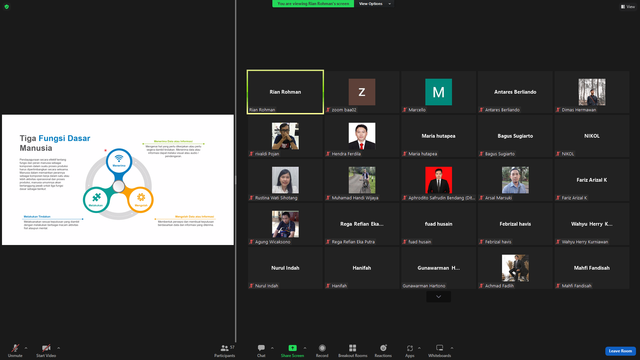Select Arsal Marsuki's photo tile

pos(515,180)
